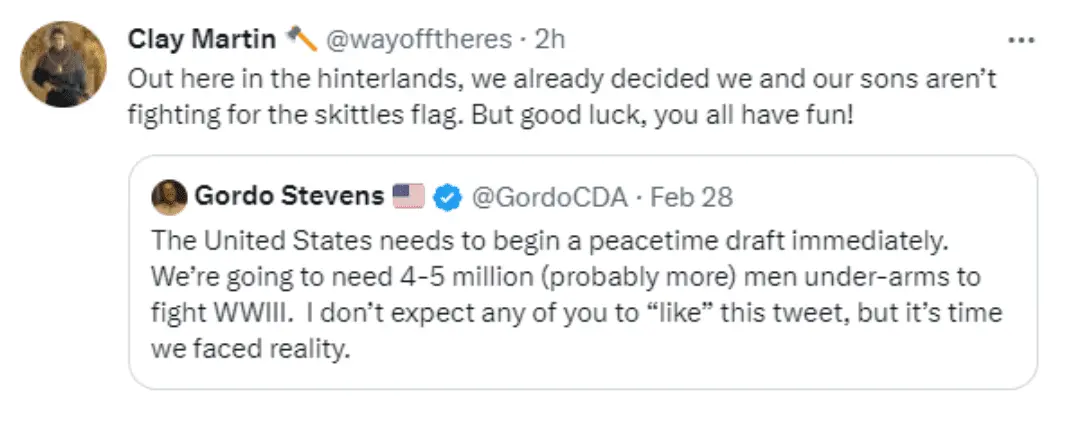Viewport: 1088px width, 424px height.
Task: Click the quoted line mentioning 4-5 million men
Action: [564, 277]
